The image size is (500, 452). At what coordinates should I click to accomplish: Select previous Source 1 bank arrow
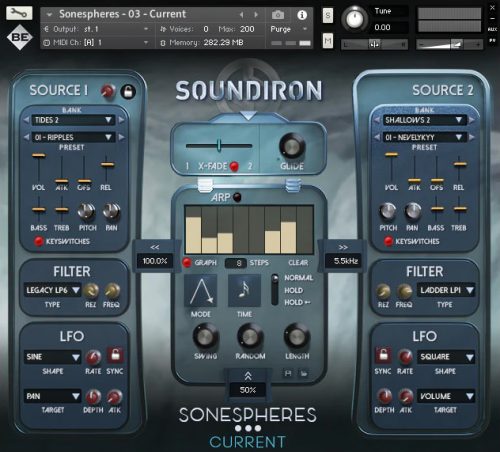[26, 120]
